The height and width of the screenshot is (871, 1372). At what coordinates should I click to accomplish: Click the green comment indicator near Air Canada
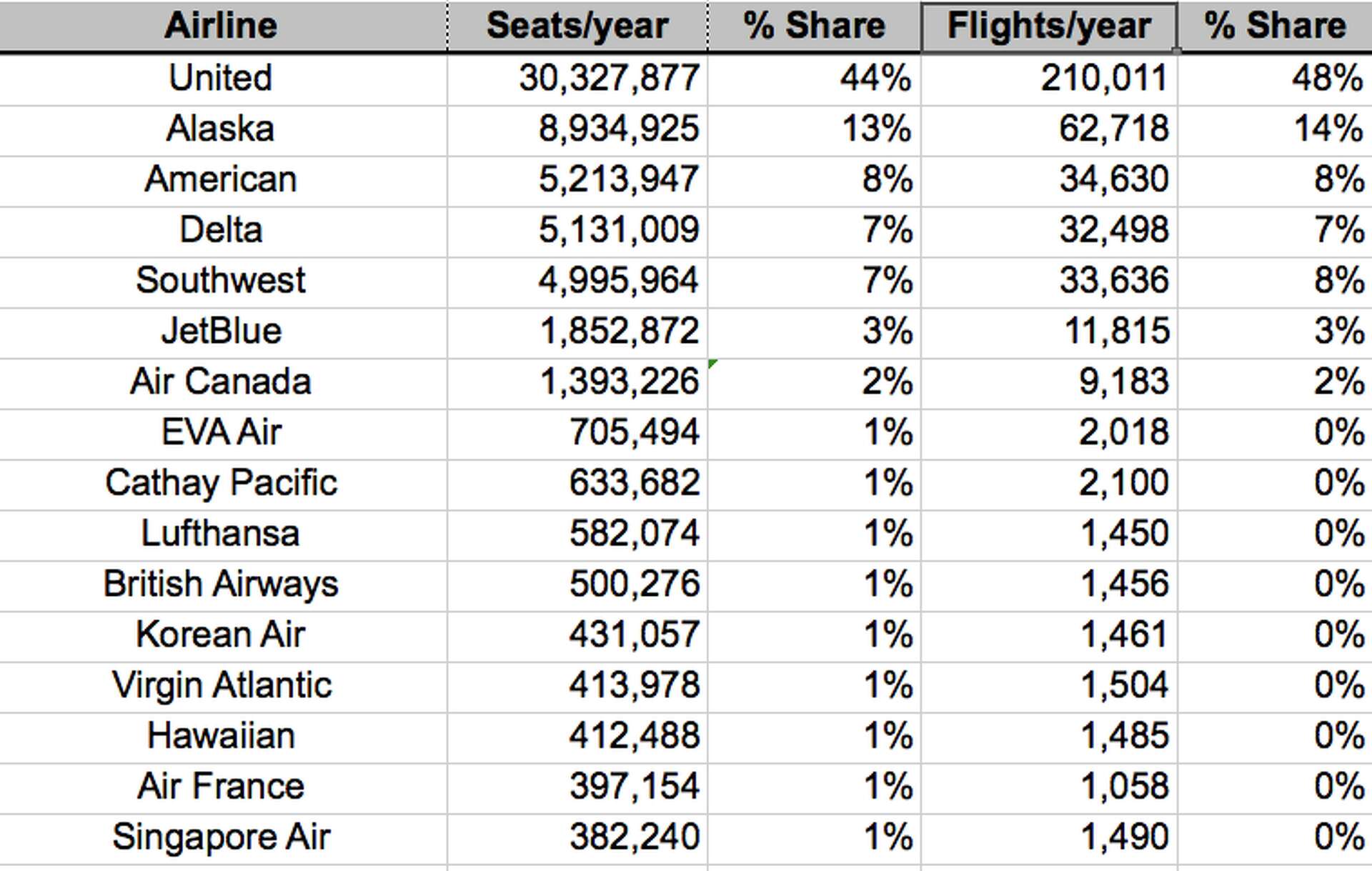click(x=712, y=364)
